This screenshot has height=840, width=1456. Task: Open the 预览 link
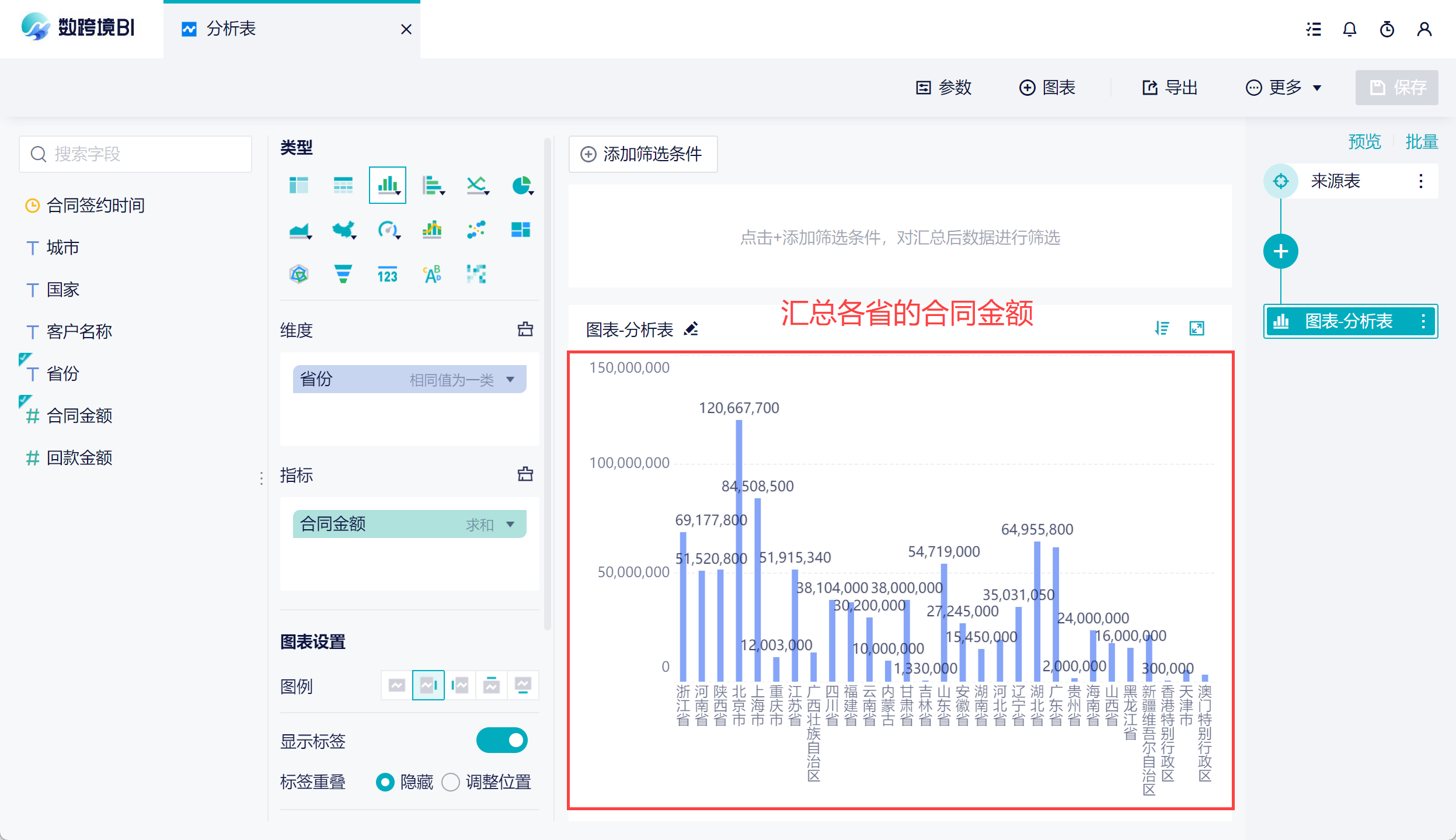(x=1364, y=141)
